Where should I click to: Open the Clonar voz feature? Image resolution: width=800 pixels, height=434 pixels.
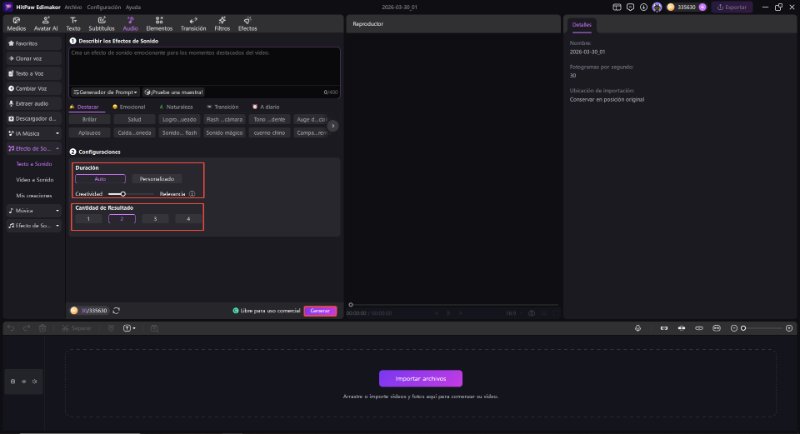coord(33,59)
